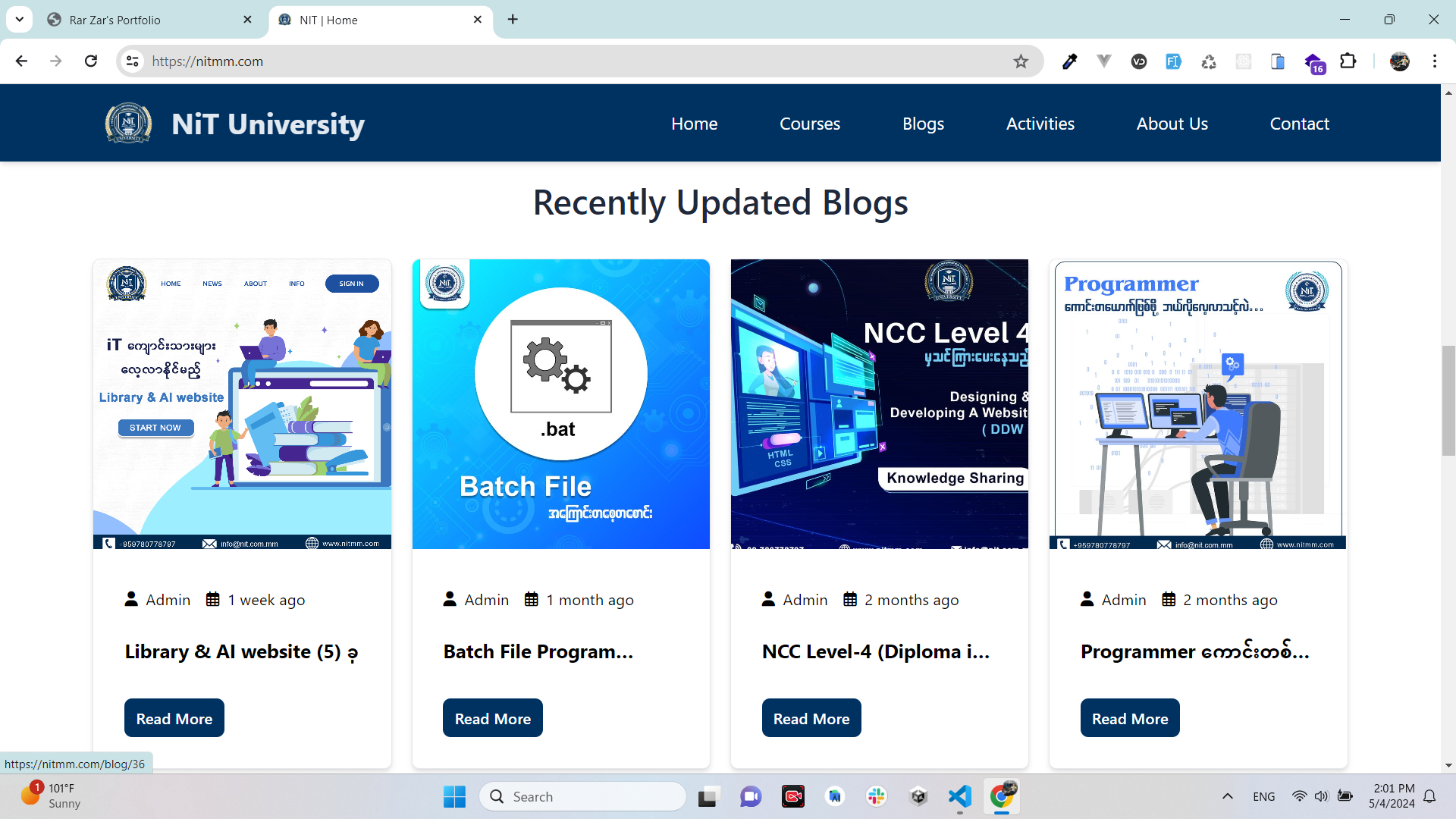Viewport: 1456px width, 819px height.
Task: Click the scrollbar down arrow
Action: pos(1448,765)
